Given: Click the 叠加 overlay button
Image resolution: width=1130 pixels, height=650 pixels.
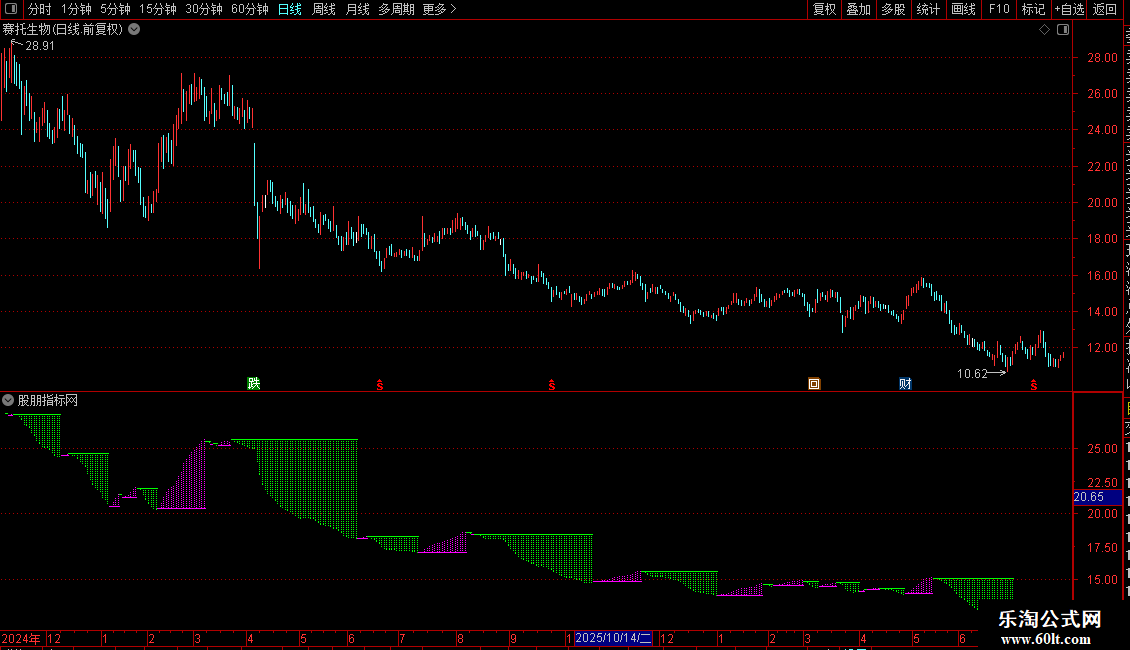Looking at the screenshot, I should [x=858, y=9].
